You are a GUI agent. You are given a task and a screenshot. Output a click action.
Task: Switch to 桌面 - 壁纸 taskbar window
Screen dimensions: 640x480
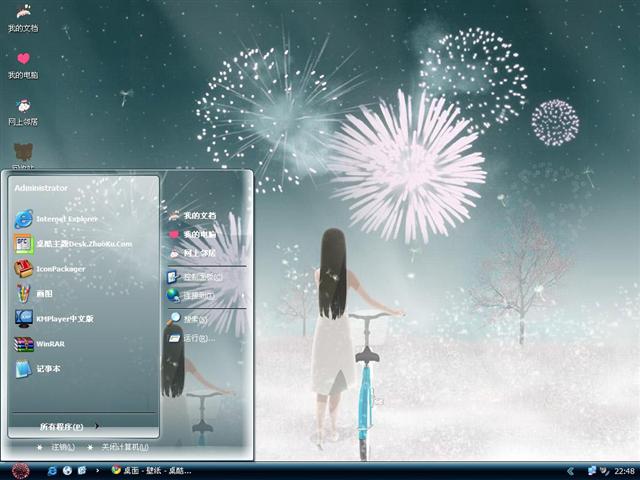click(152, 471)
